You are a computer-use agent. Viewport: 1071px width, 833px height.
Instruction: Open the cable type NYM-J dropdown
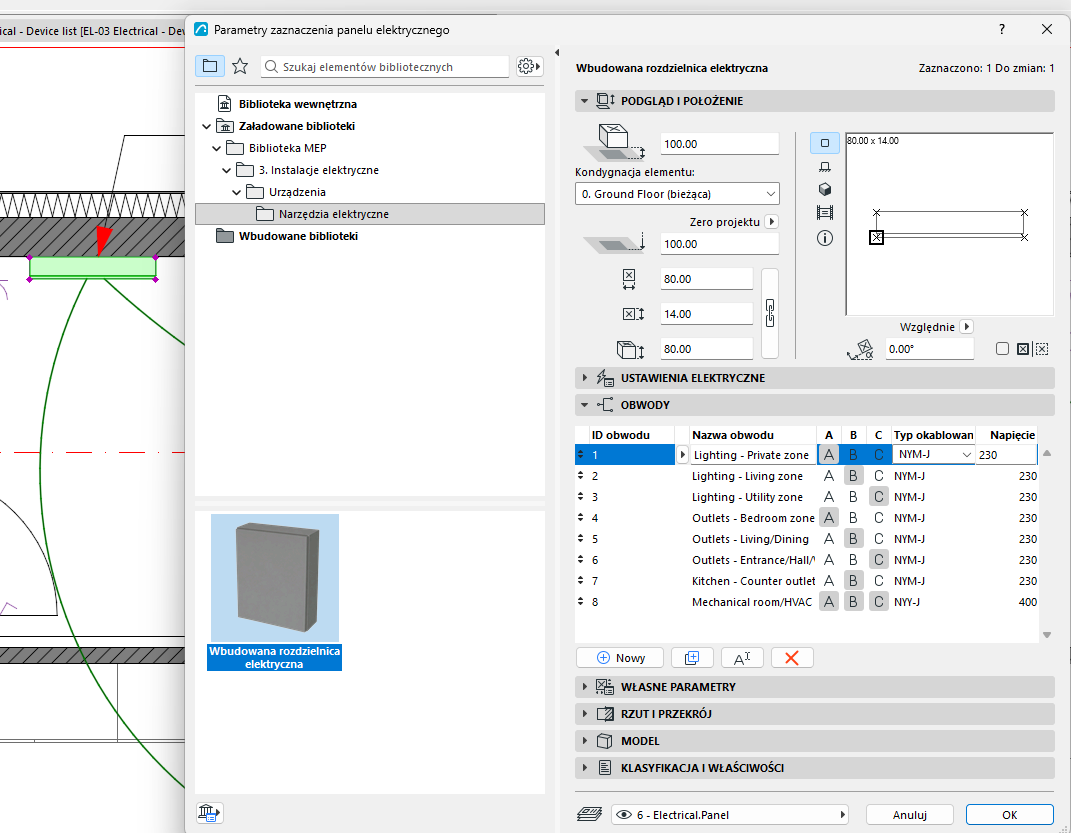[933, 455]
